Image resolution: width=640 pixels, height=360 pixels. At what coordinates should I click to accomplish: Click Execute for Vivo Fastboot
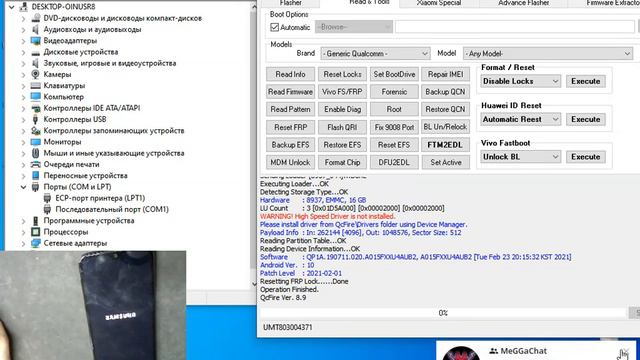[585, 157]
